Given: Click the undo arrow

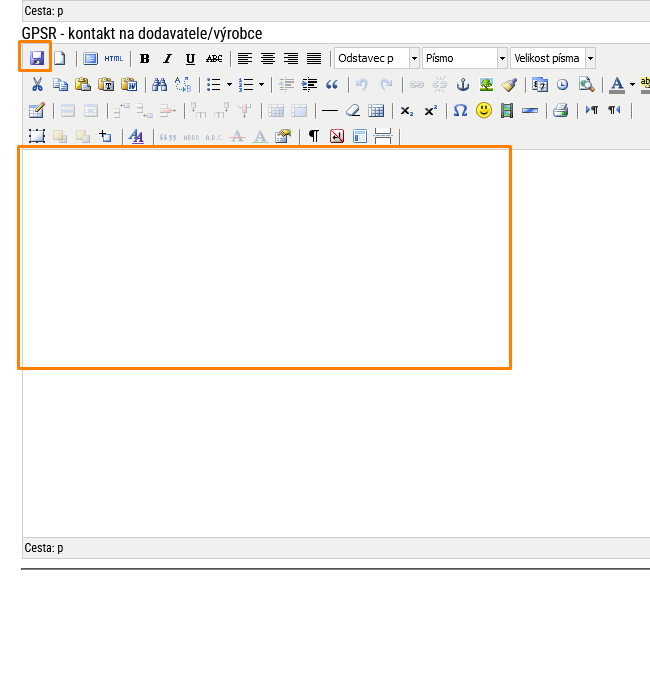Looking at the screenshot, I should [x=362, y=84].
